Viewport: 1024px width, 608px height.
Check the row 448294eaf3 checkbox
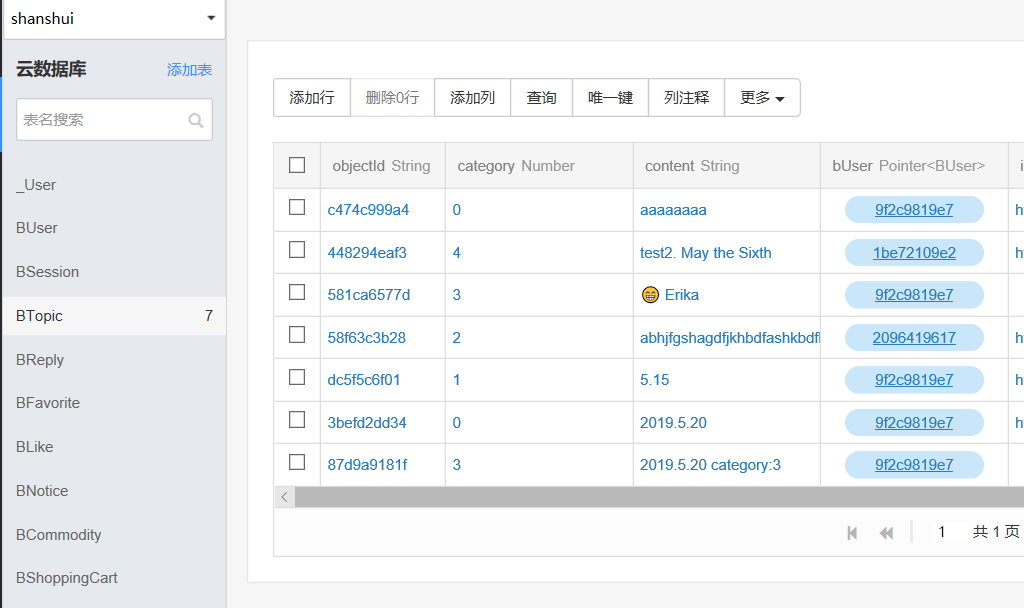point(297,250)
